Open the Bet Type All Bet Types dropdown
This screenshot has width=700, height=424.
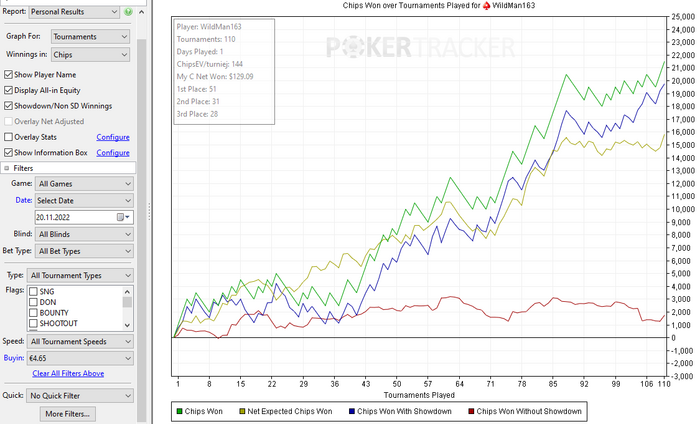(84, 251)
